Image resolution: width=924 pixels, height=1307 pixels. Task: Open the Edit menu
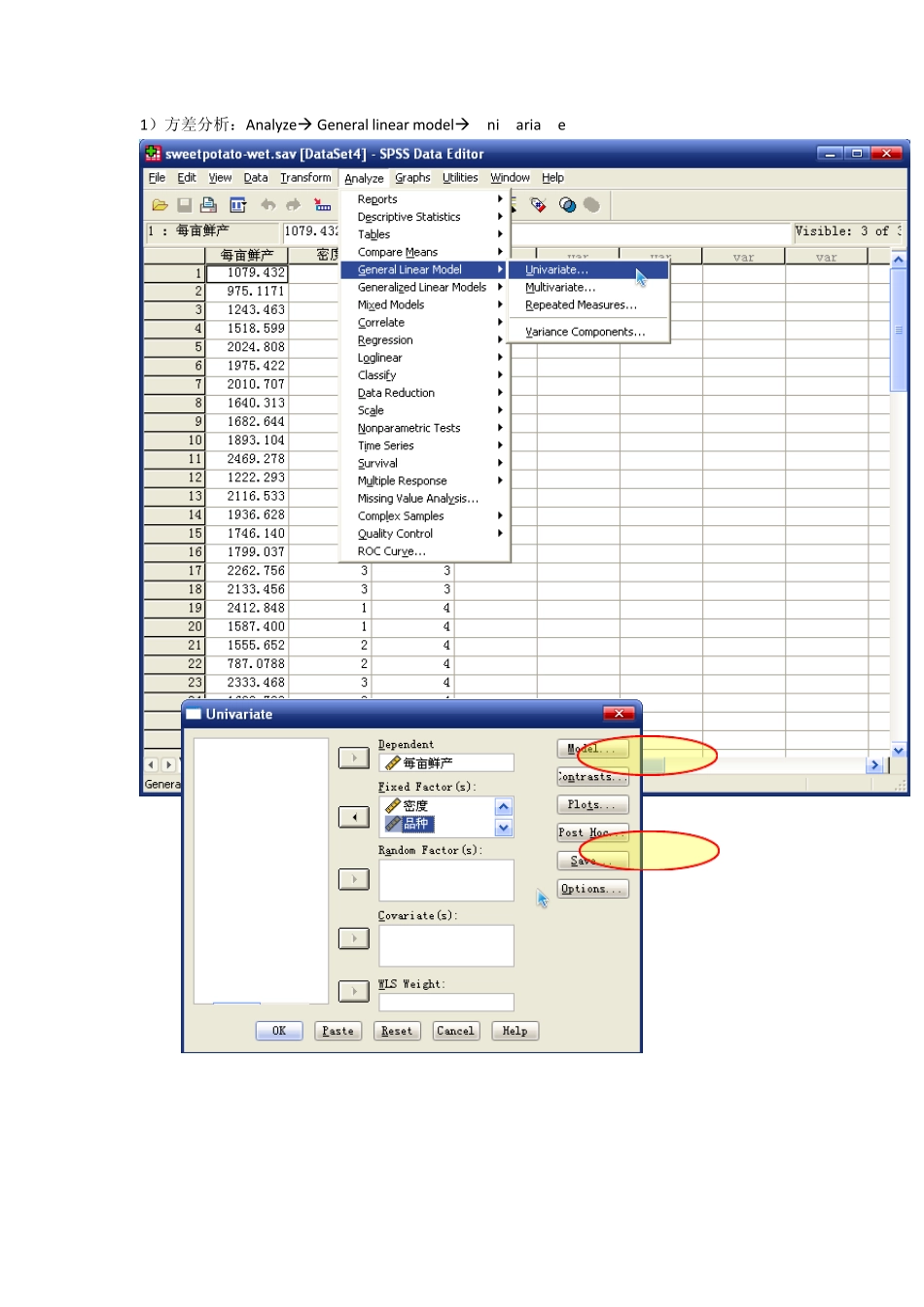[x=187, y=178]
